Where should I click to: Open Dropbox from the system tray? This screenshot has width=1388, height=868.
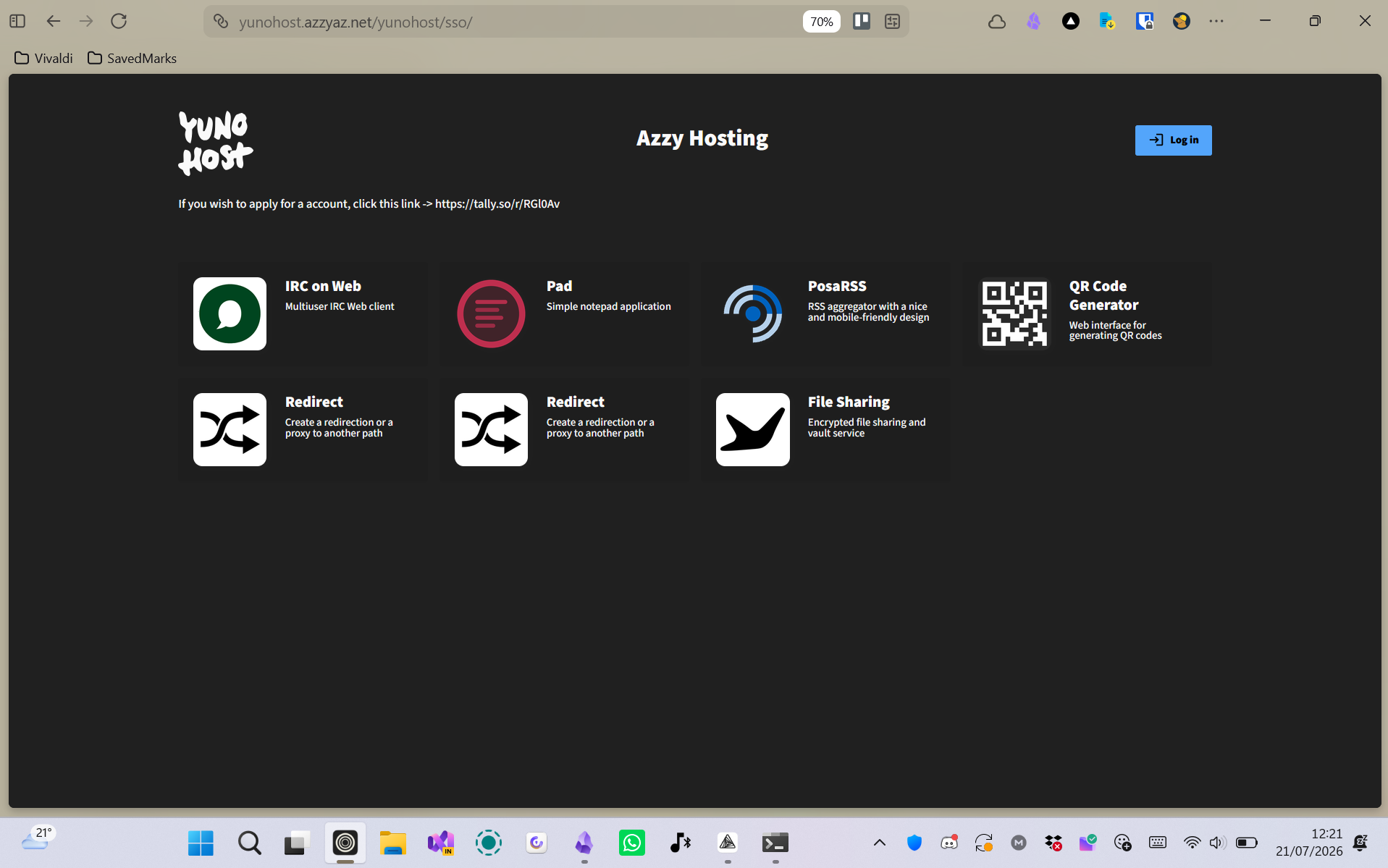[1053, 843]
